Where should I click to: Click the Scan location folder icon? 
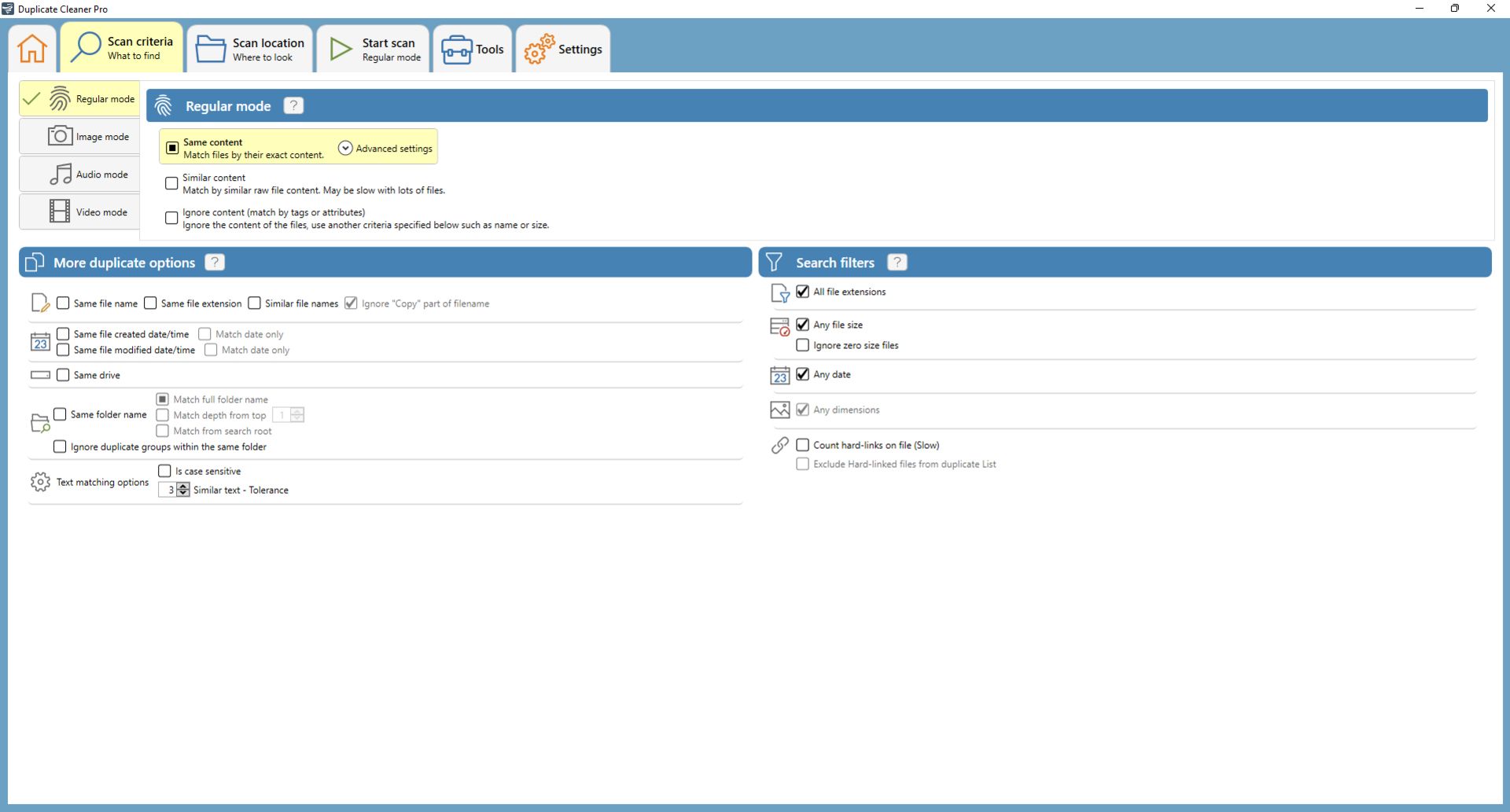(x=211, y=49)
